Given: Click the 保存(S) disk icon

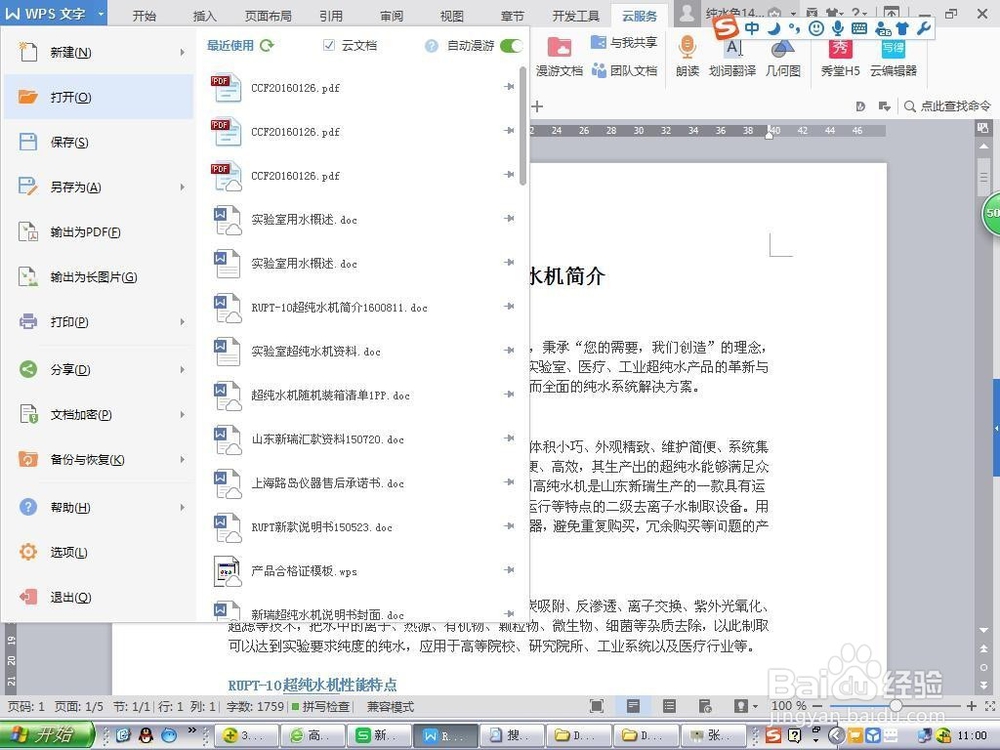Looking at the screenshot, I should click(x=28, y=142).
